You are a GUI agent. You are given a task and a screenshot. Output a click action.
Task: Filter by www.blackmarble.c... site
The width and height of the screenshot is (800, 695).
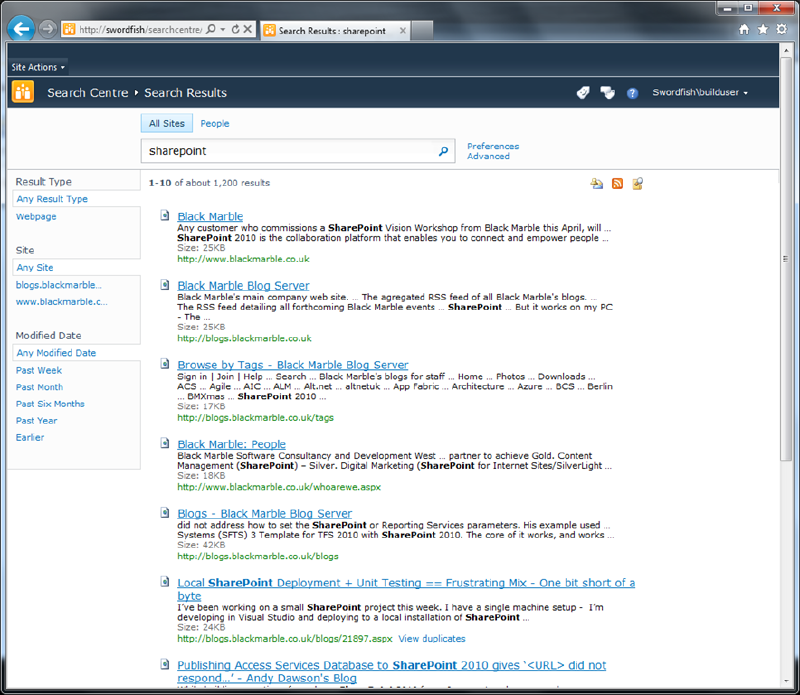click(x=62, y=302)
